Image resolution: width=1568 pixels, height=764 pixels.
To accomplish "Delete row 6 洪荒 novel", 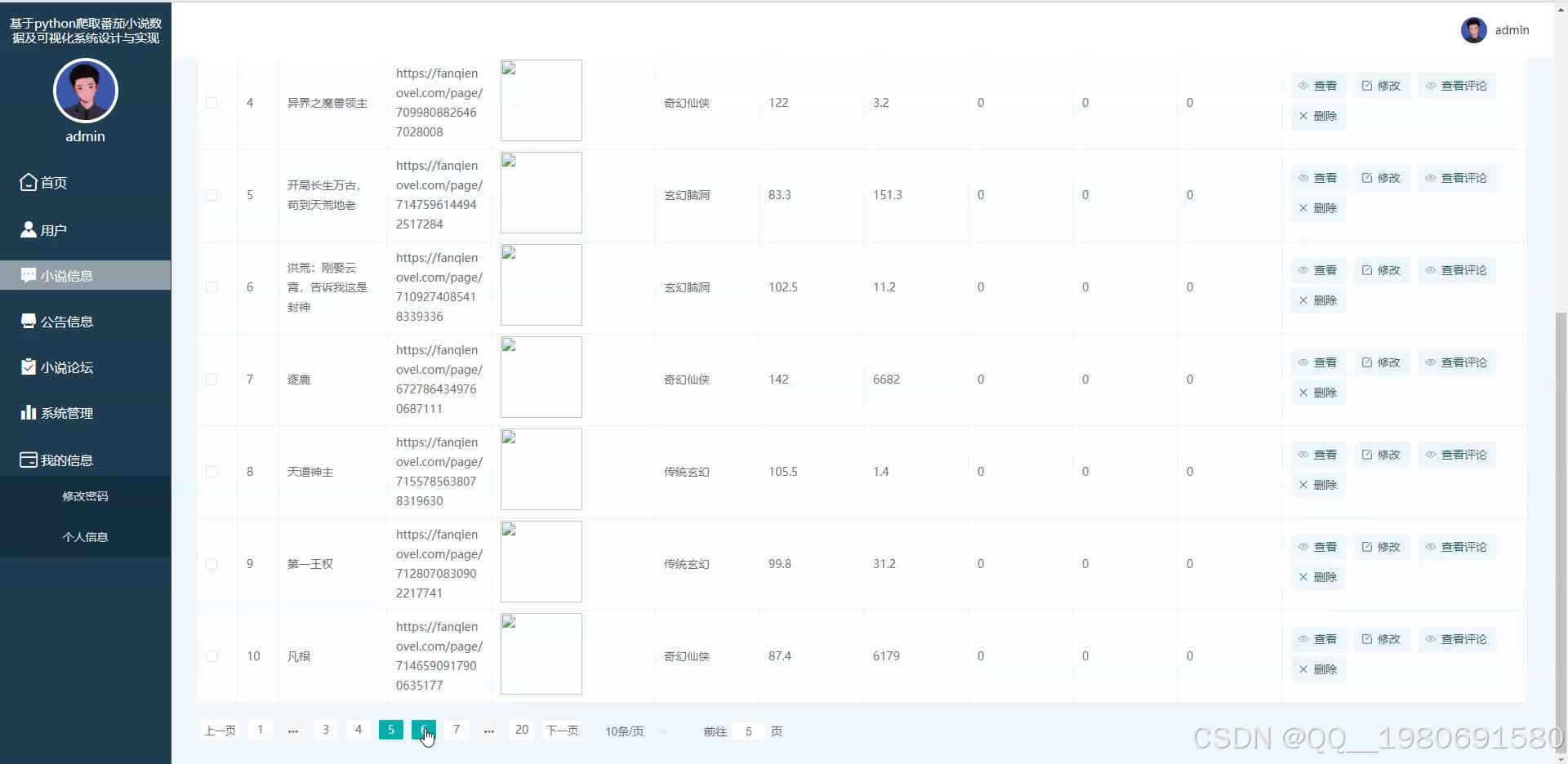I will click(1318, 300).
